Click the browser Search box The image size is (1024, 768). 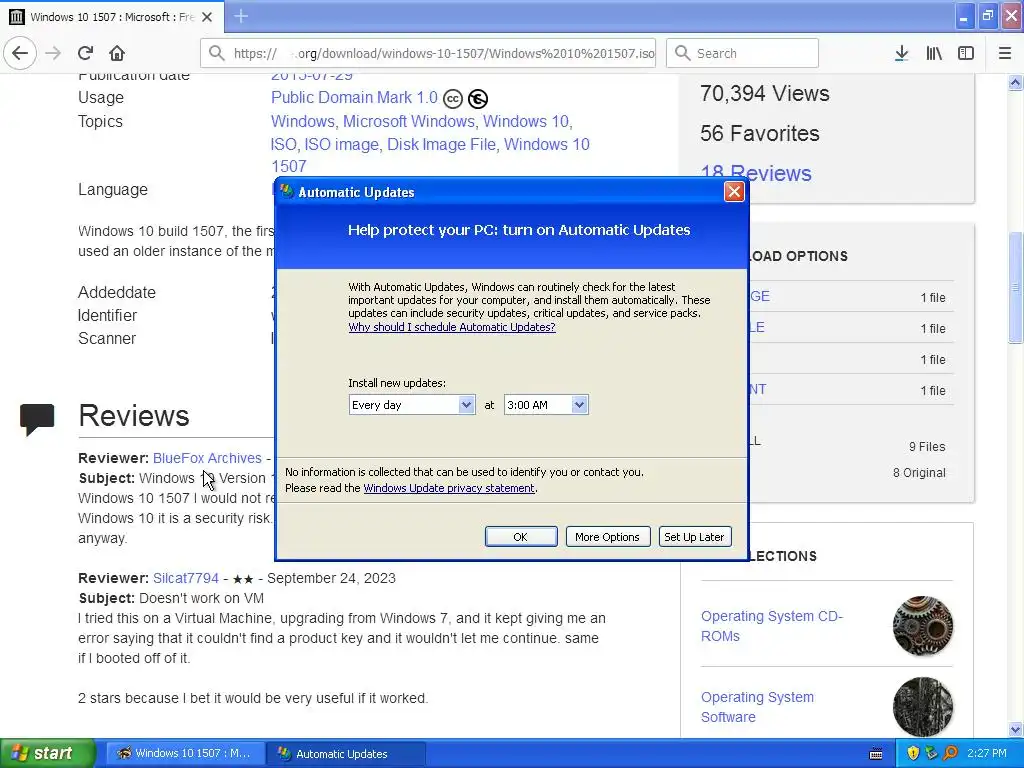743,53
